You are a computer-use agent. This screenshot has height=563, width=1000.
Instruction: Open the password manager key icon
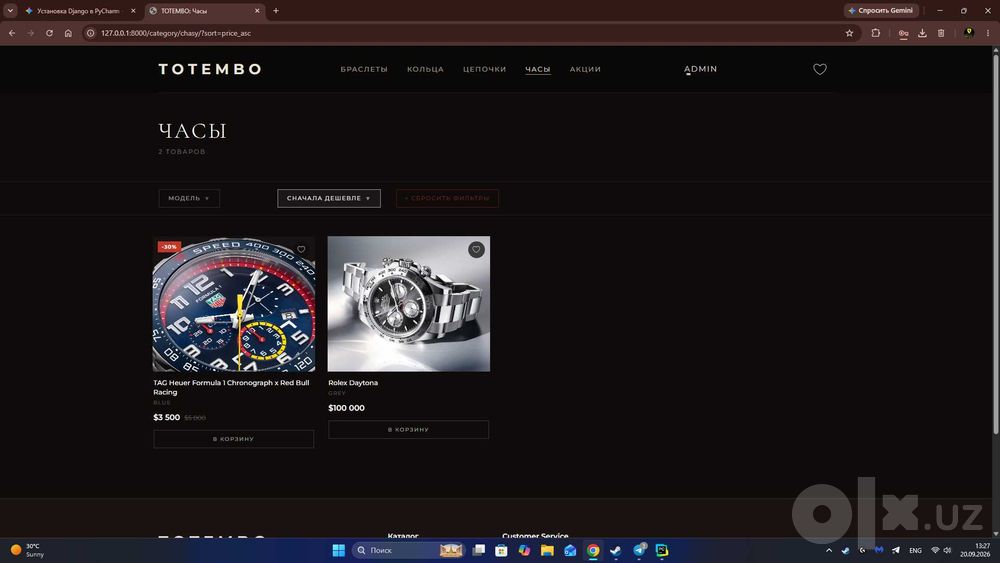tap(903, 33)
